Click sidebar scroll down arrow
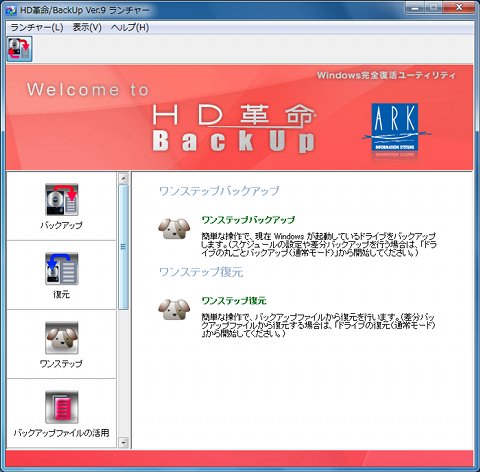The image size is (480, 472). point(123,443)
